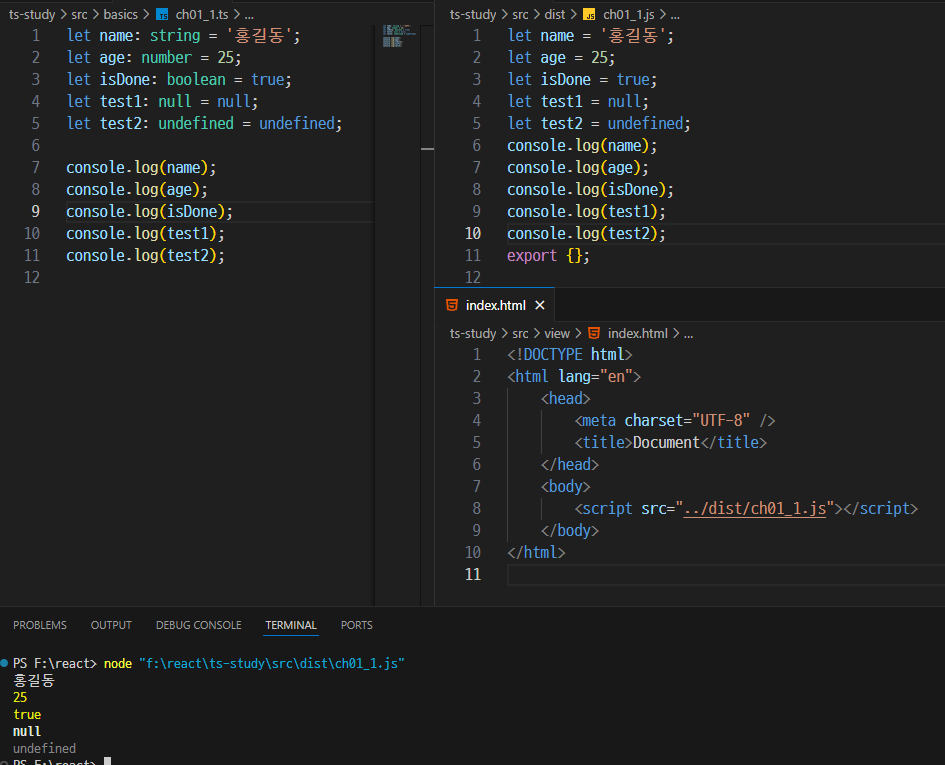This screenshot has width=945, height=765.
Task: Click 'boolean' type in ch01_1.ts
Action: 196,80
